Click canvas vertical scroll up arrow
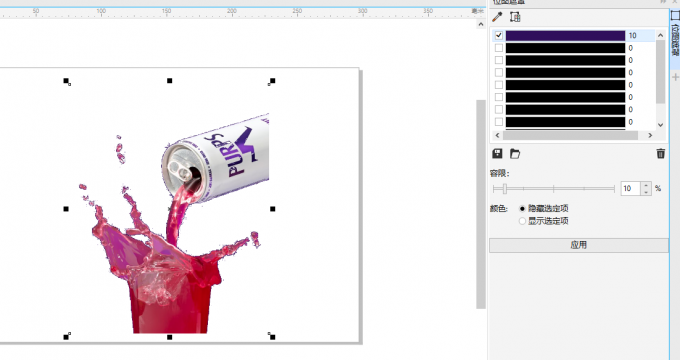 (x=481, y=24)
